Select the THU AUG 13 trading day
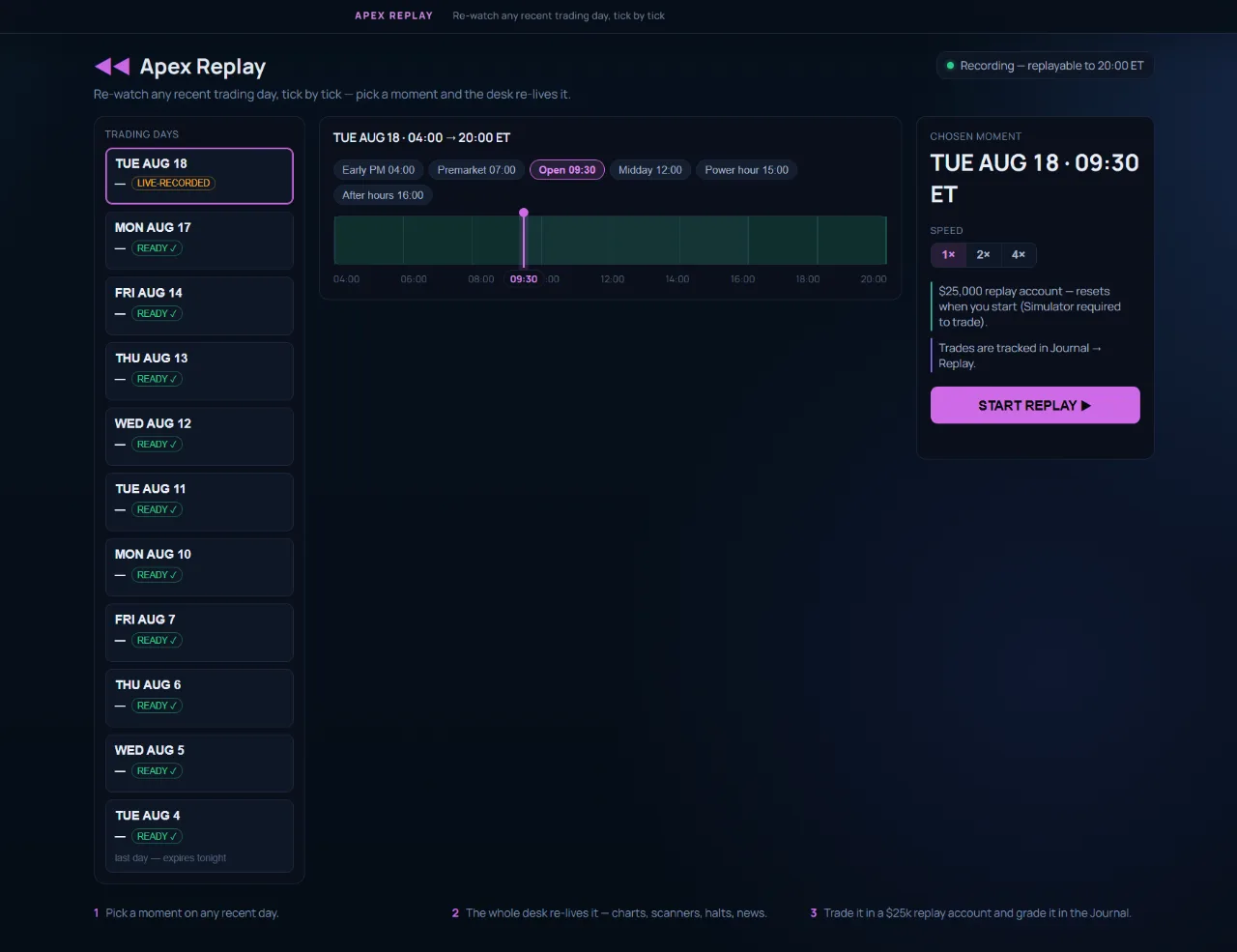The width and height of the screenshot is (1237, 952). click(199, 371)
